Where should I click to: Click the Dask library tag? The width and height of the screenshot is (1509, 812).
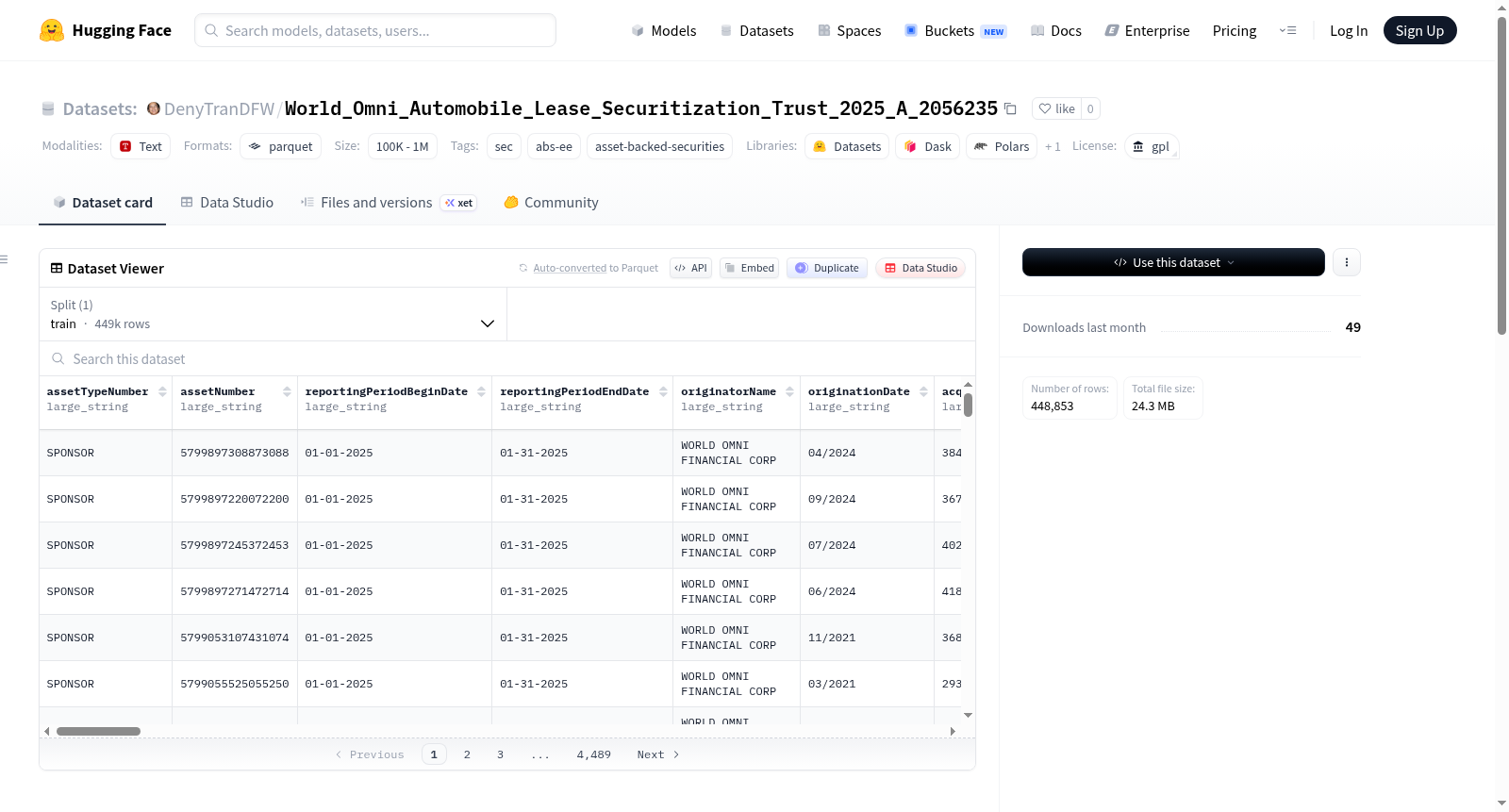click(927, 146)
